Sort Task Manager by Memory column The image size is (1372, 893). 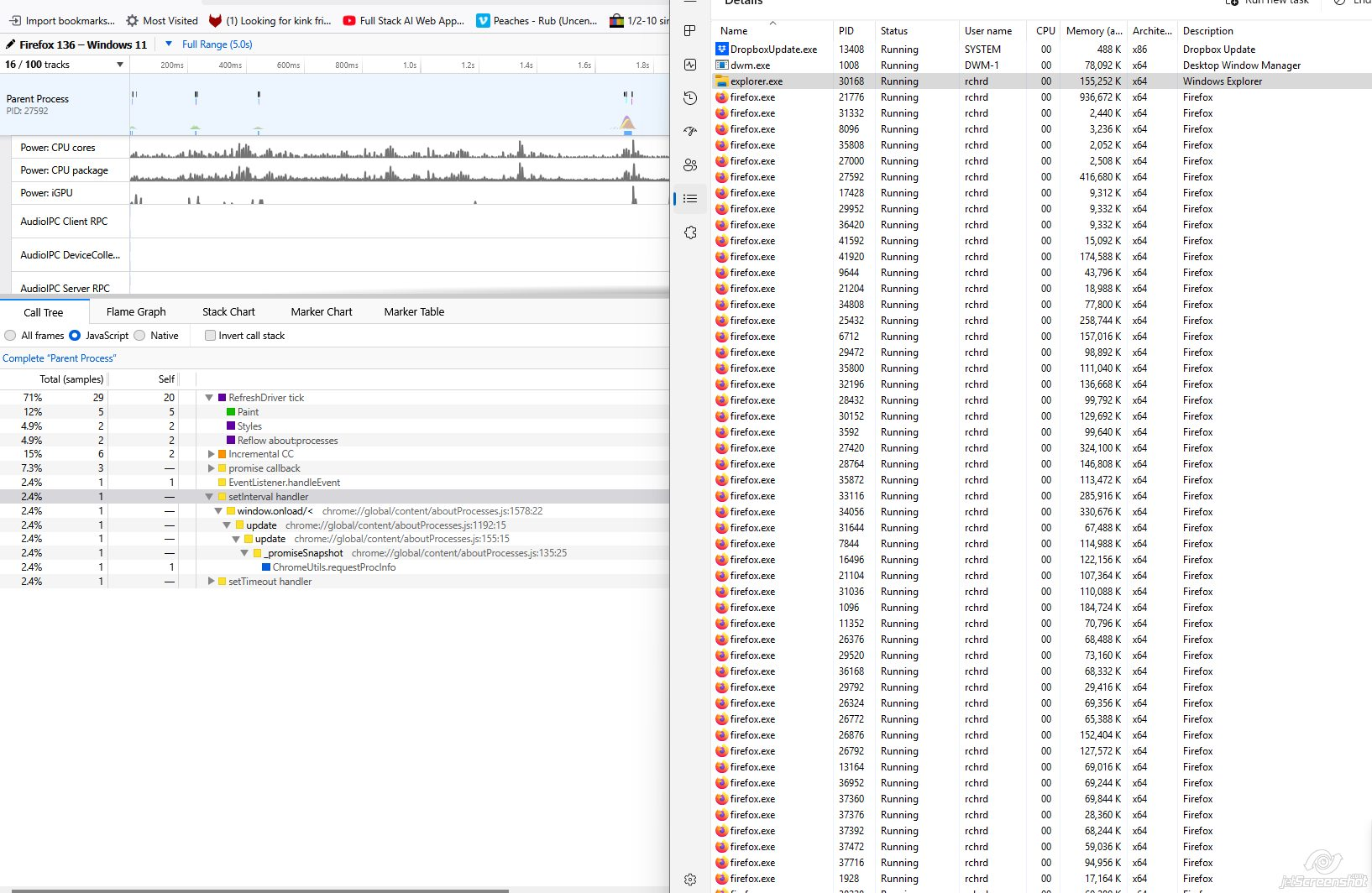1093,31
